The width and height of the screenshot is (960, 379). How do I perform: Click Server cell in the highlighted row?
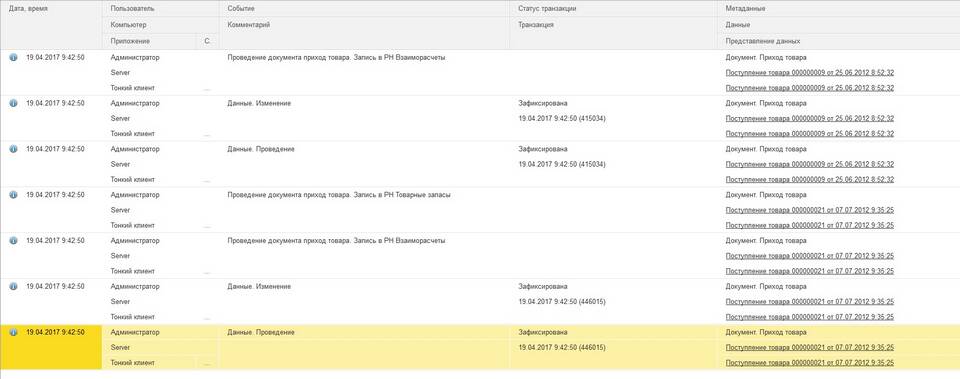[120, 348]
